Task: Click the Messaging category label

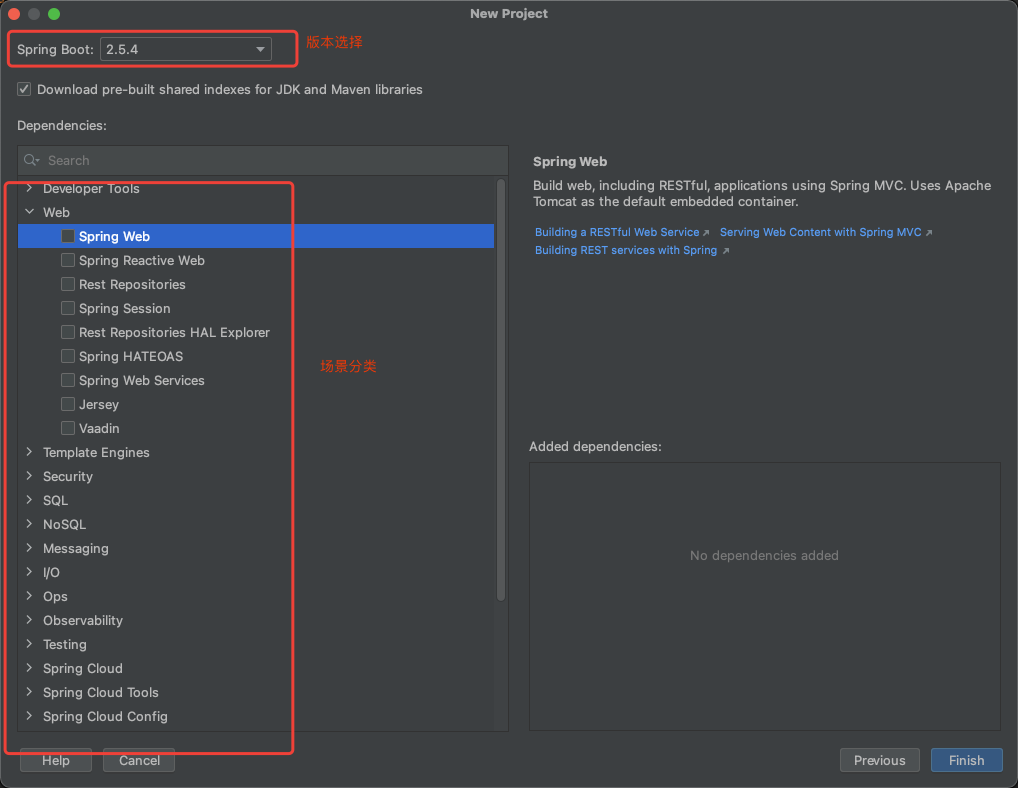Action: click(75, 548)
